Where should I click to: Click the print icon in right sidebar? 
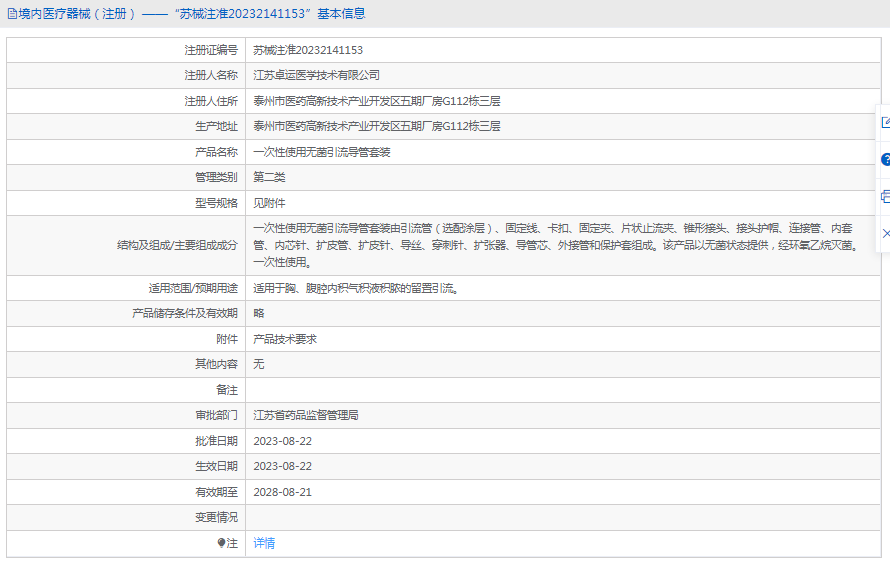click(x=885, y=196)
